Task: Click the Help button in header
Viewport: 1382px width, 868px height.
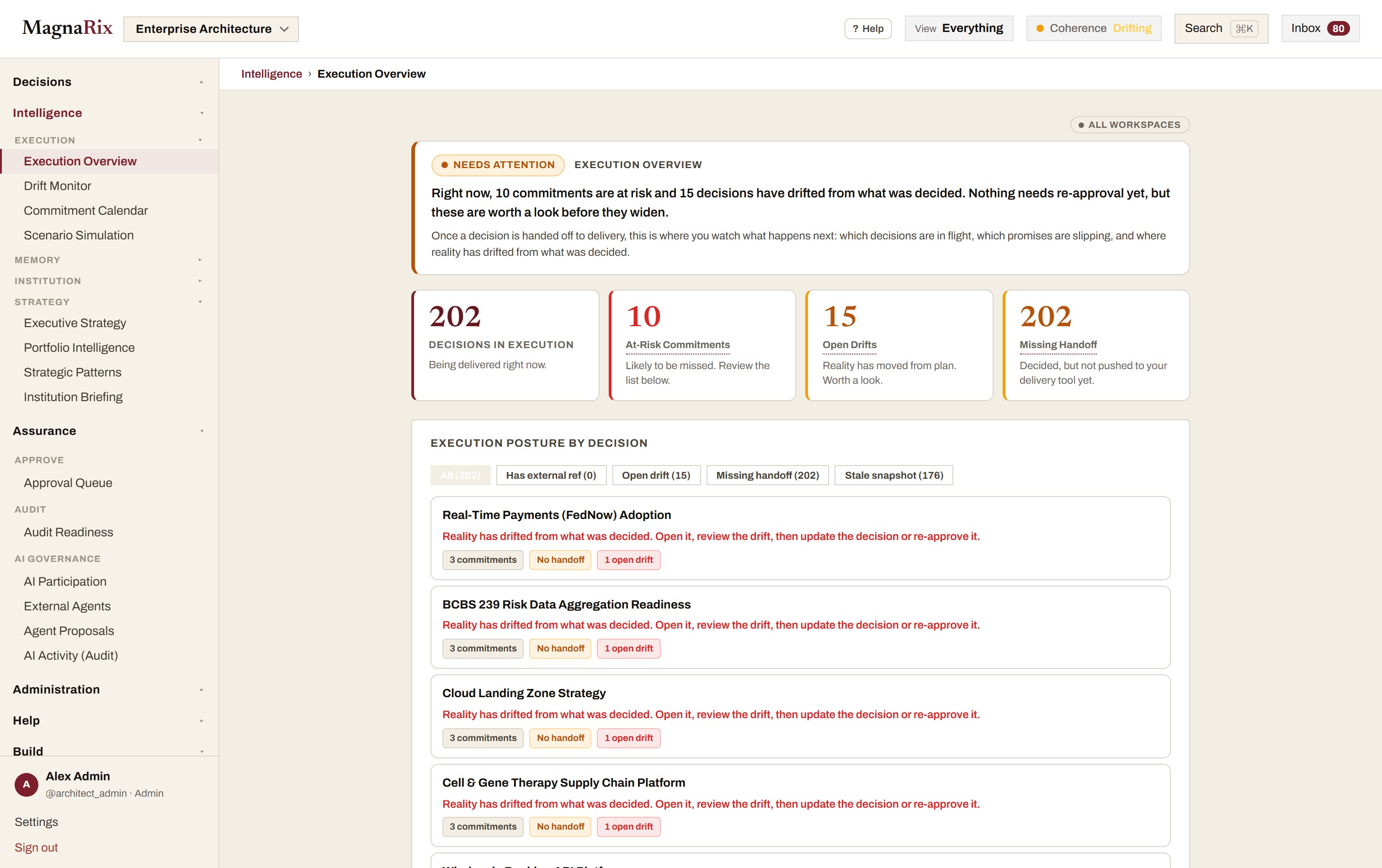Action: click(x=868, y=29)
